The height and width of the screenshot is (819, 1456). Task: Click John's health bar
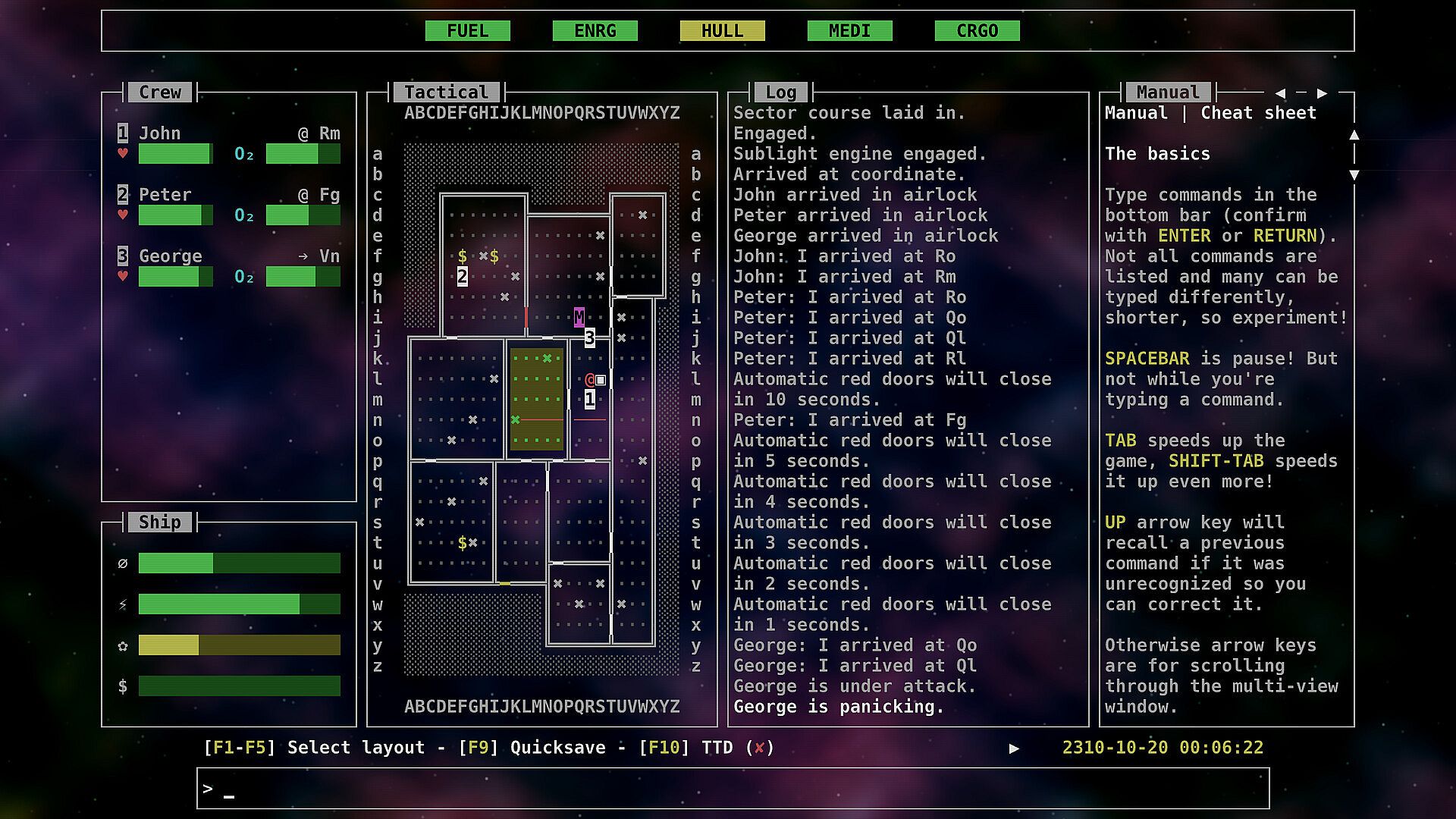pyautogui.click(x=176, y=154)
